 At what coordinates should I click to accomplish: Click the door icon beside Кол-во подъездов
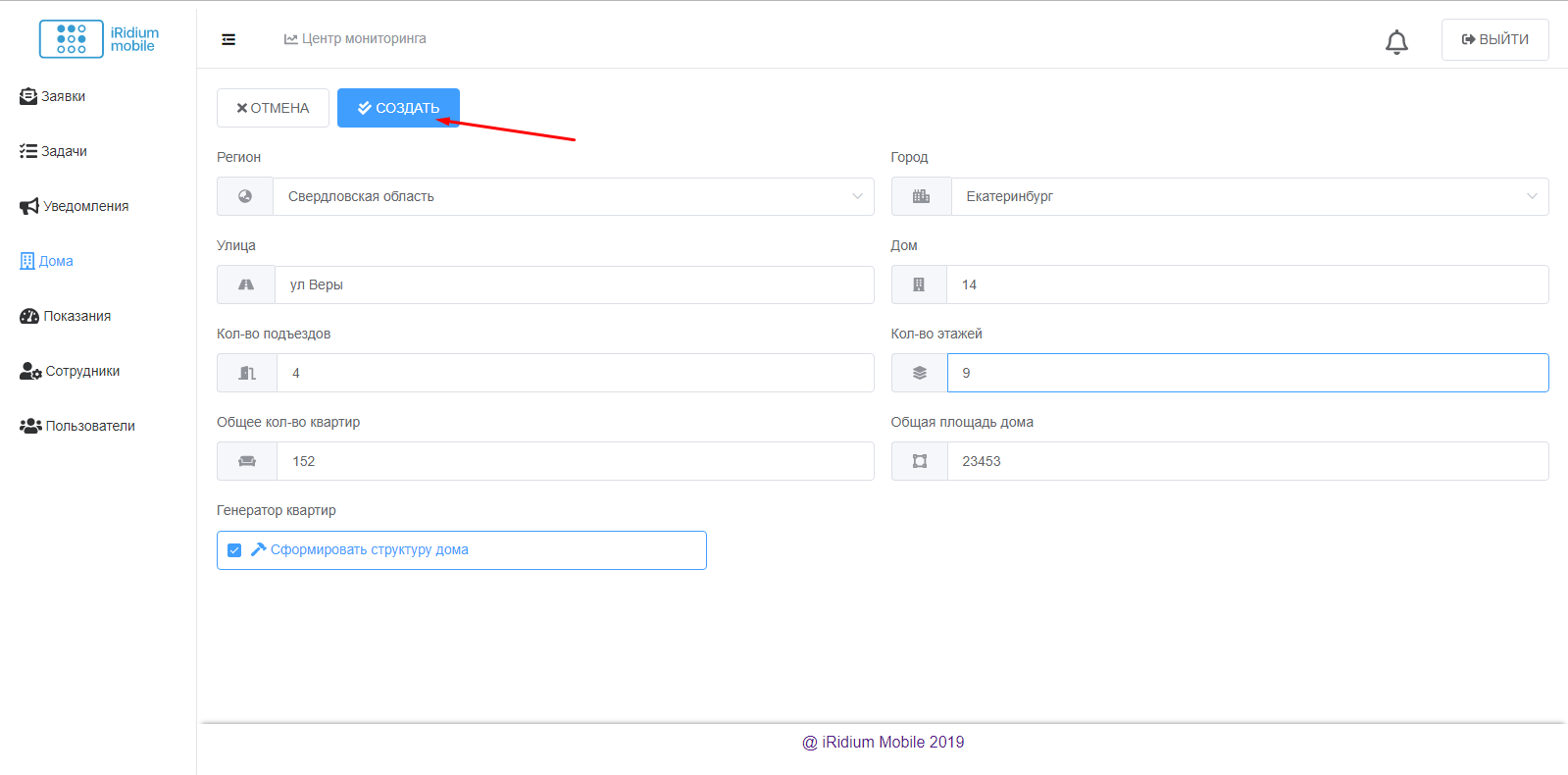(x=247, y=373)
